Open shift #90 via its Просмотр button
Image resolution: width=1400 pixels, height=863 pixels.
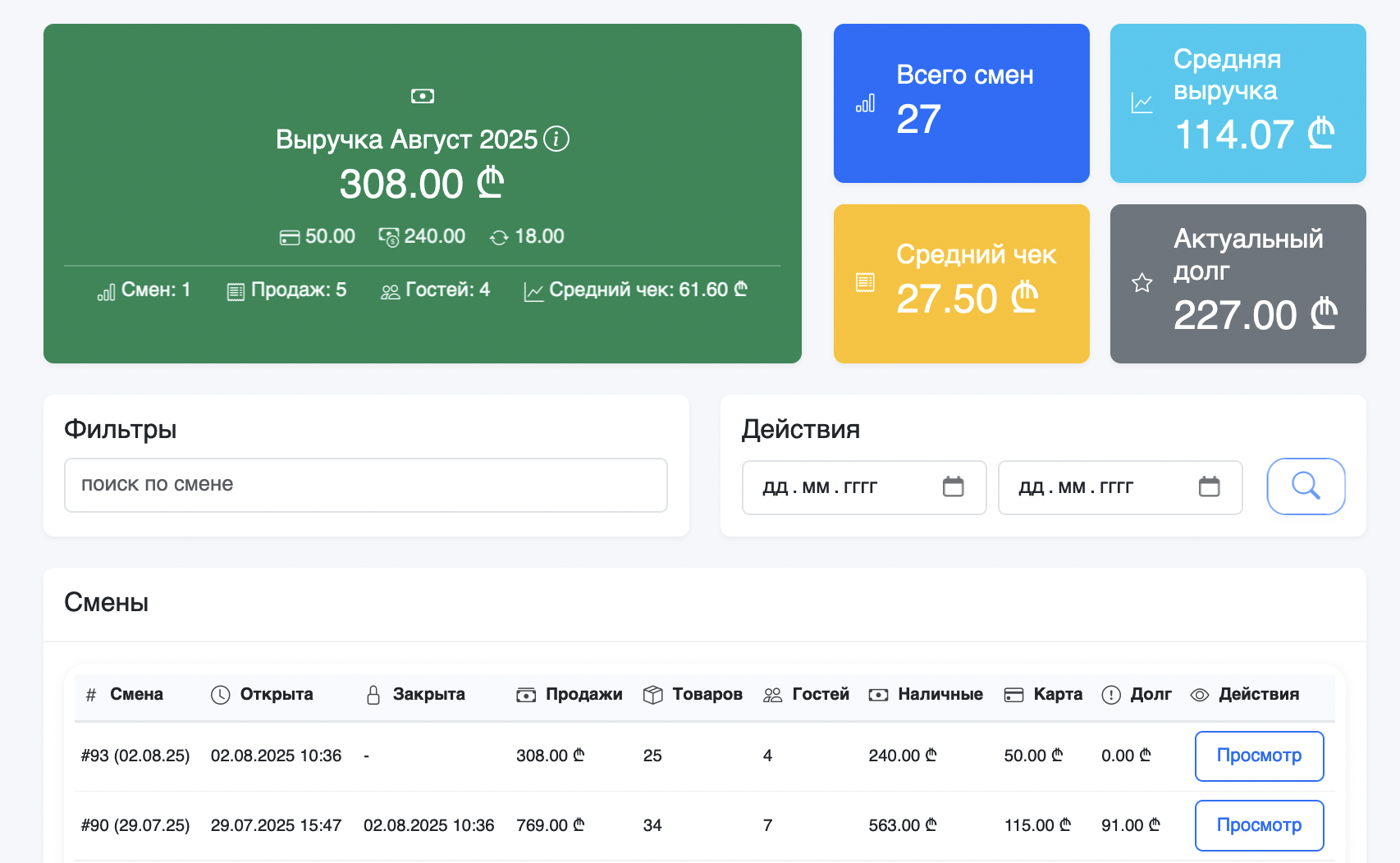click(1259, 825)
